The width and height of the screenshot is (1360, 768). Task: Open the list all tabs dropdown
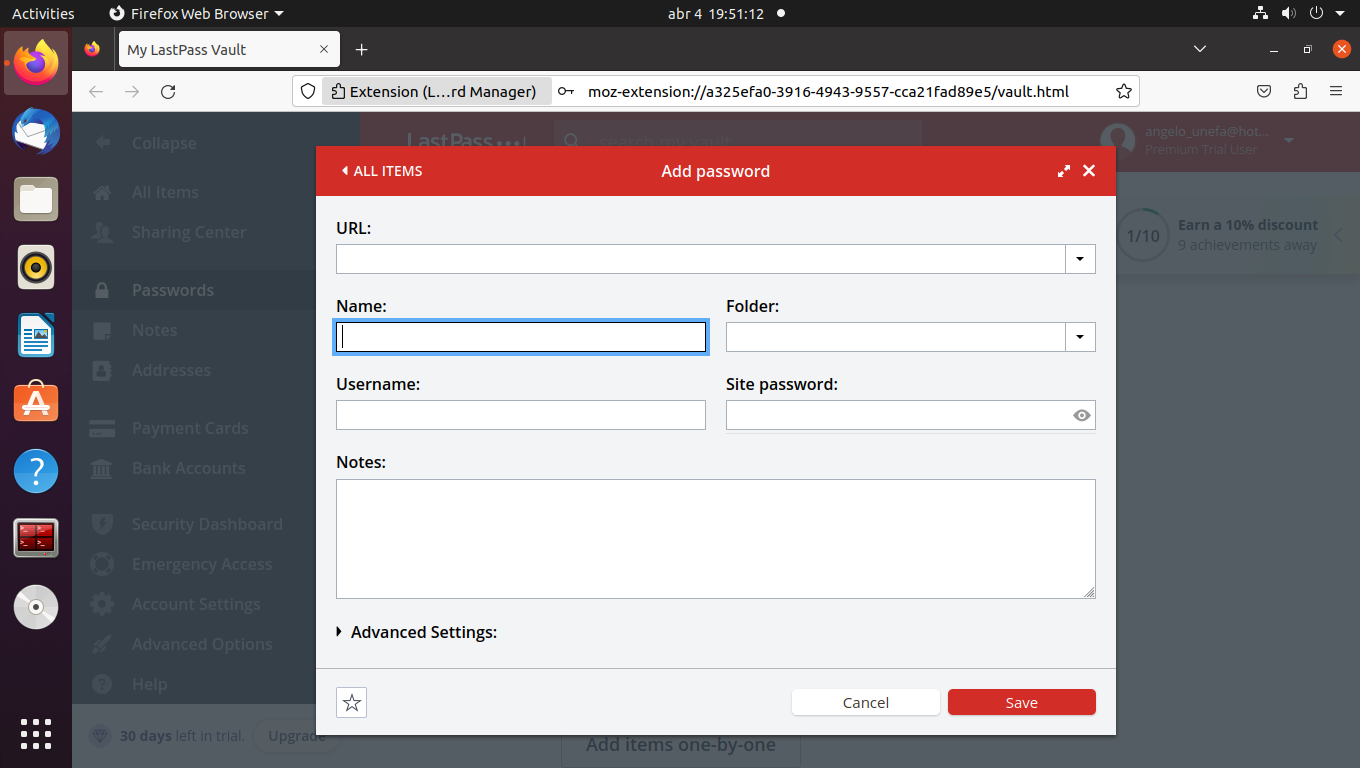pos(1200,49)
